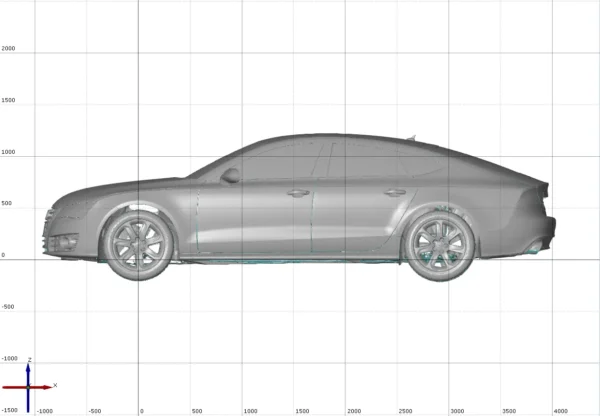This screenshot has width=600, height=416.
Task: Click the X-axis label 500
Action: [197, 411]
